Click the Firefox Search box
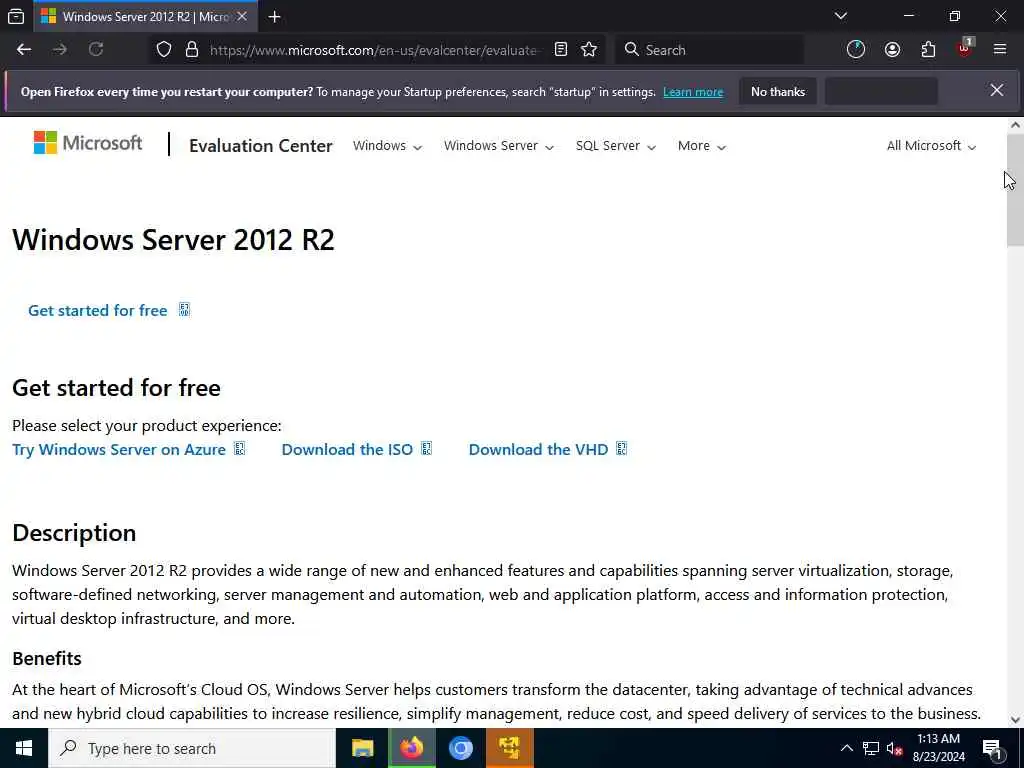This screenshot has height=768, width=1024. tap(709, 50)
